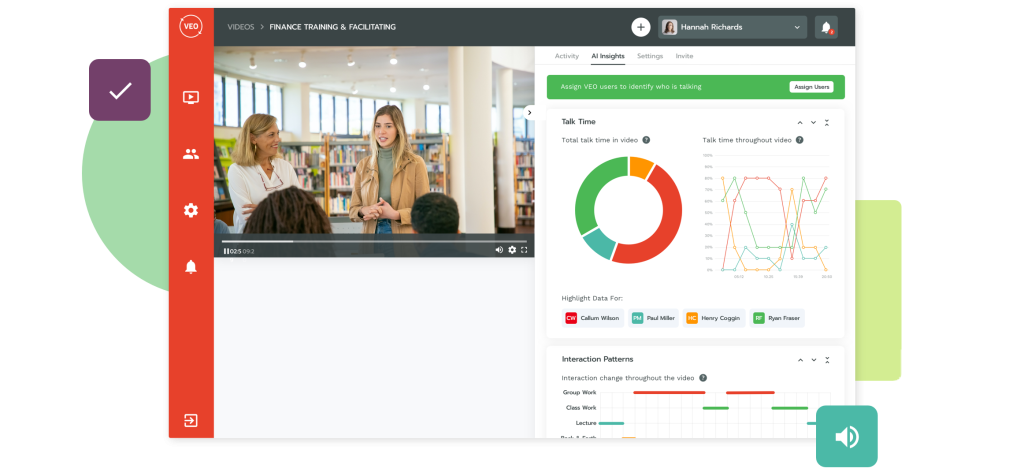Toggle Ryan Fraser highlight data
Viewport: 1024px width, 476px height.
click(x=777, y=318)
